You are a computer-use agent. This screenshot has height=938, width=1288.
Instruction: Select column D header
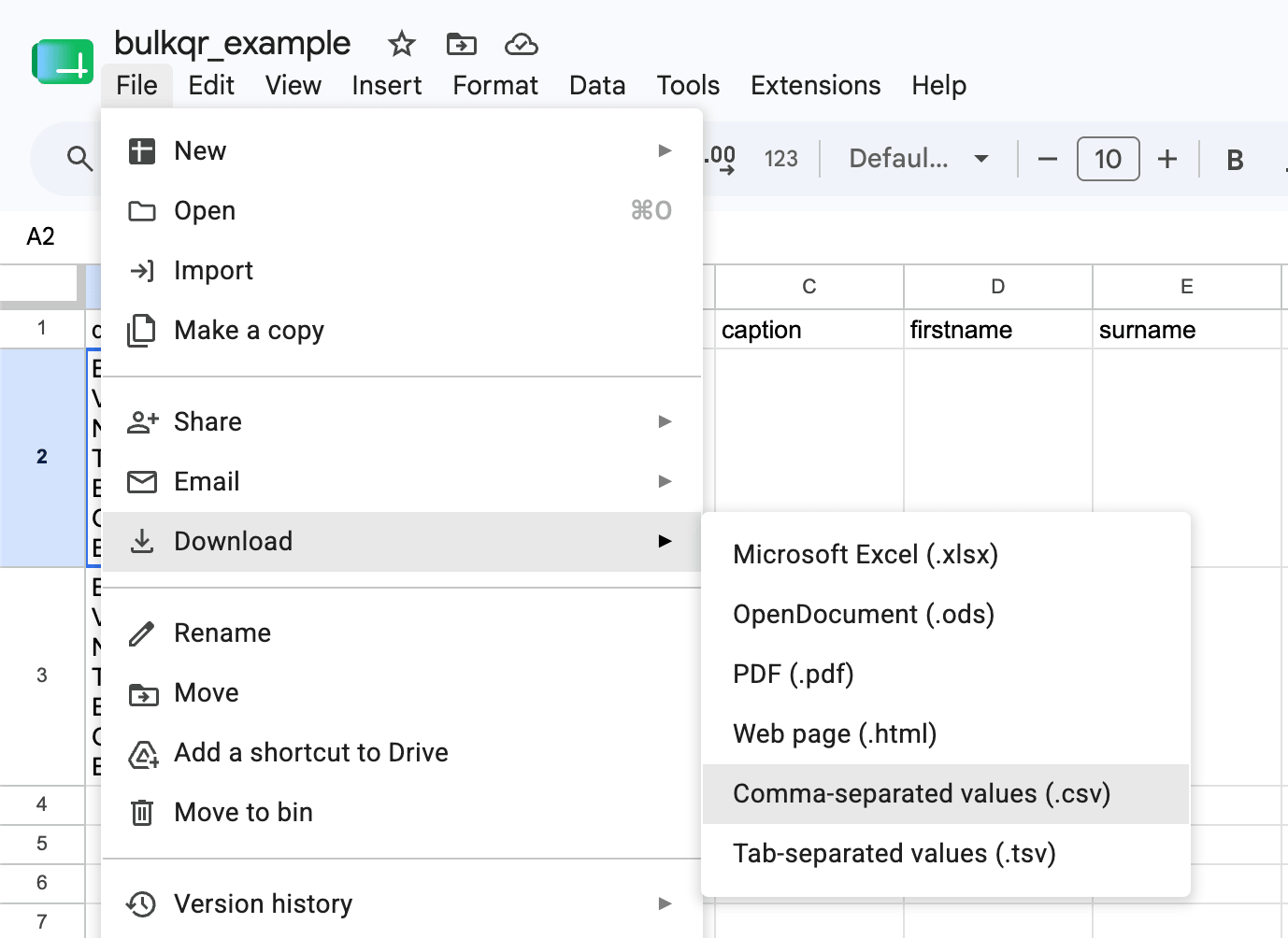click(x=998, y=287)
